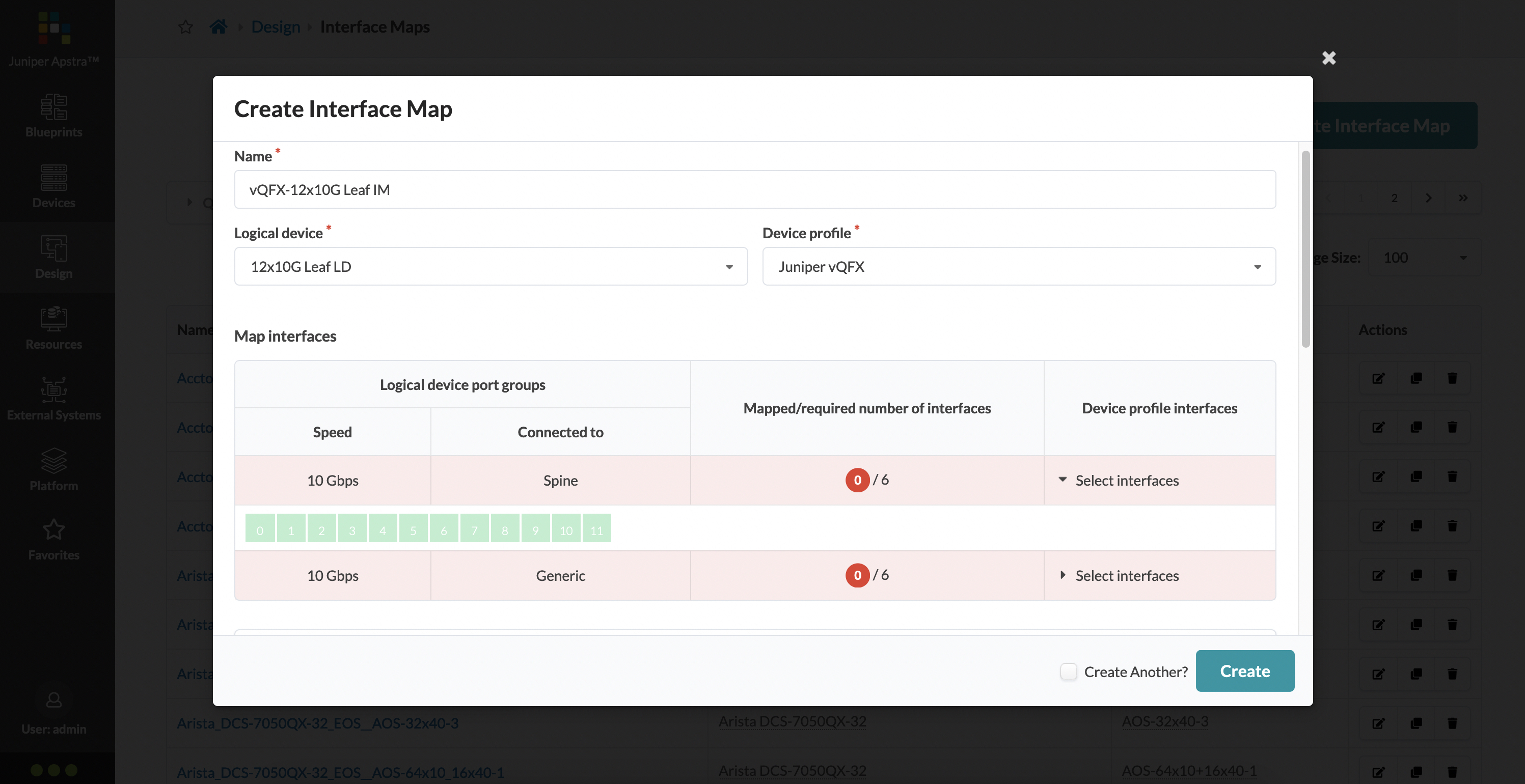This screenshot has width=1525, height=784.
Task: Clone the first interface map row
Action: point(1416,378)
